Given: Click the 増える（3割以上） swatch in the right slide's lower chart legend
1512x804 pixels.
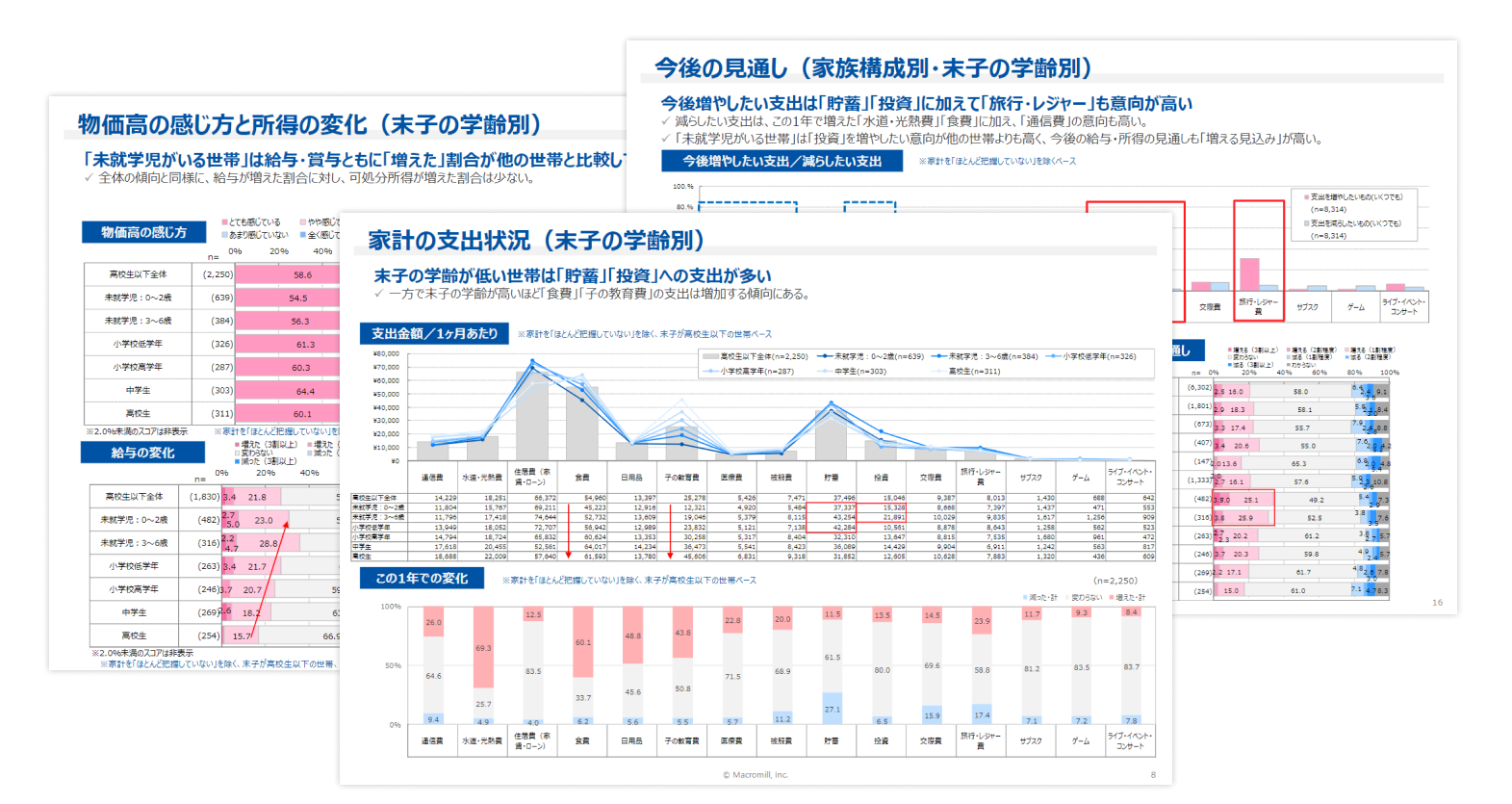Looking at the screenshot, I should coord(1230,350).
